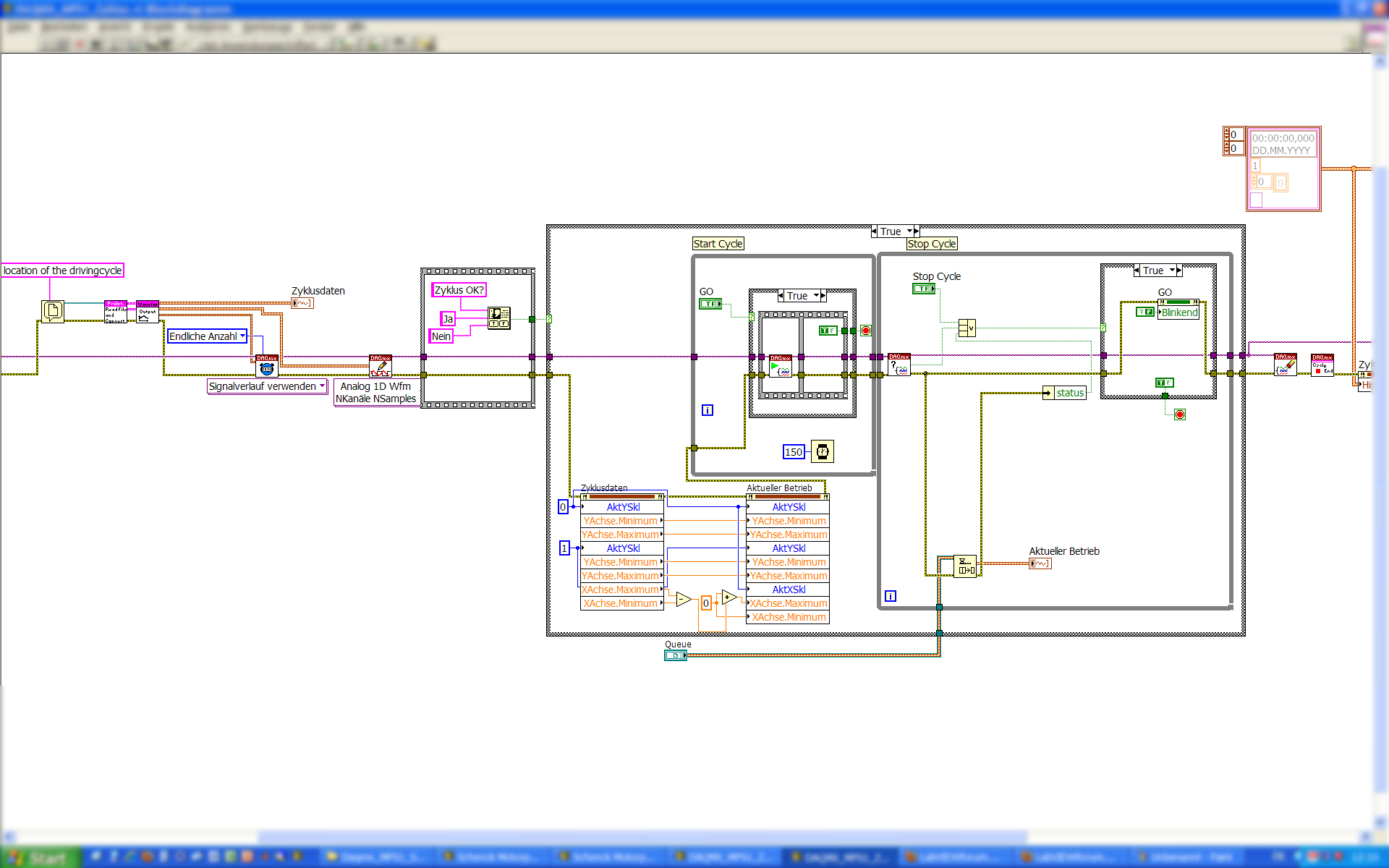This screenshot has height=868, width=1389.
Task: Click the DAQmx Is Task Done node
Action: tap(899, 365)
